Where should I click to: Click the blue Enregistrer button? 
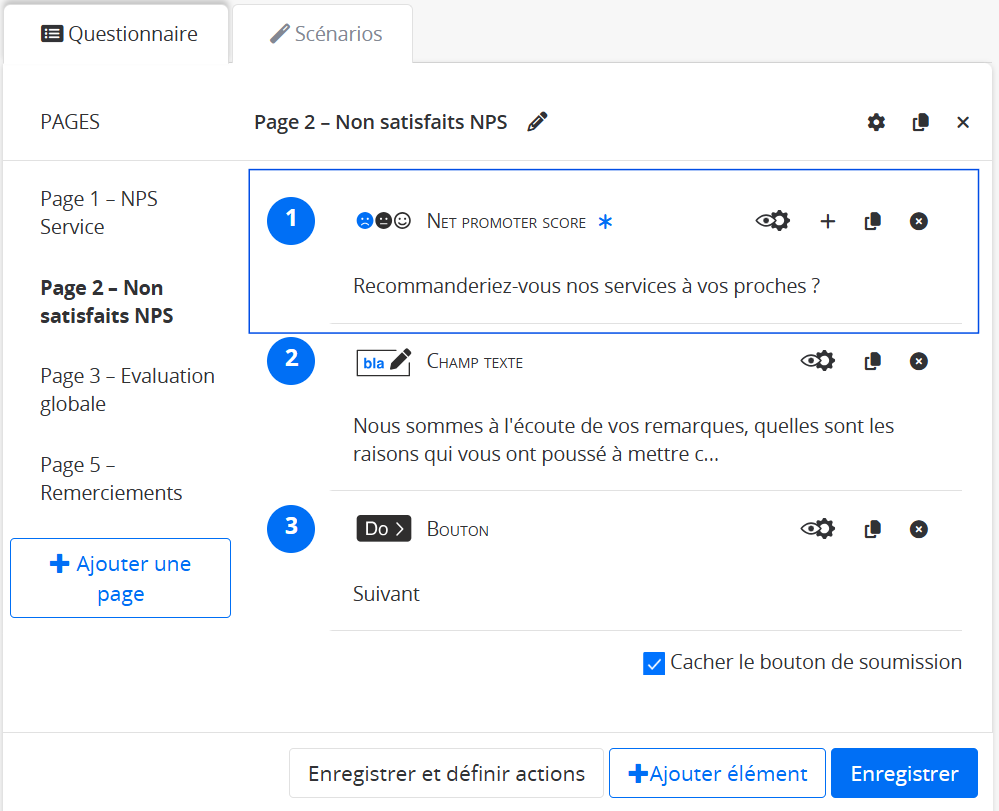(904, 773)
